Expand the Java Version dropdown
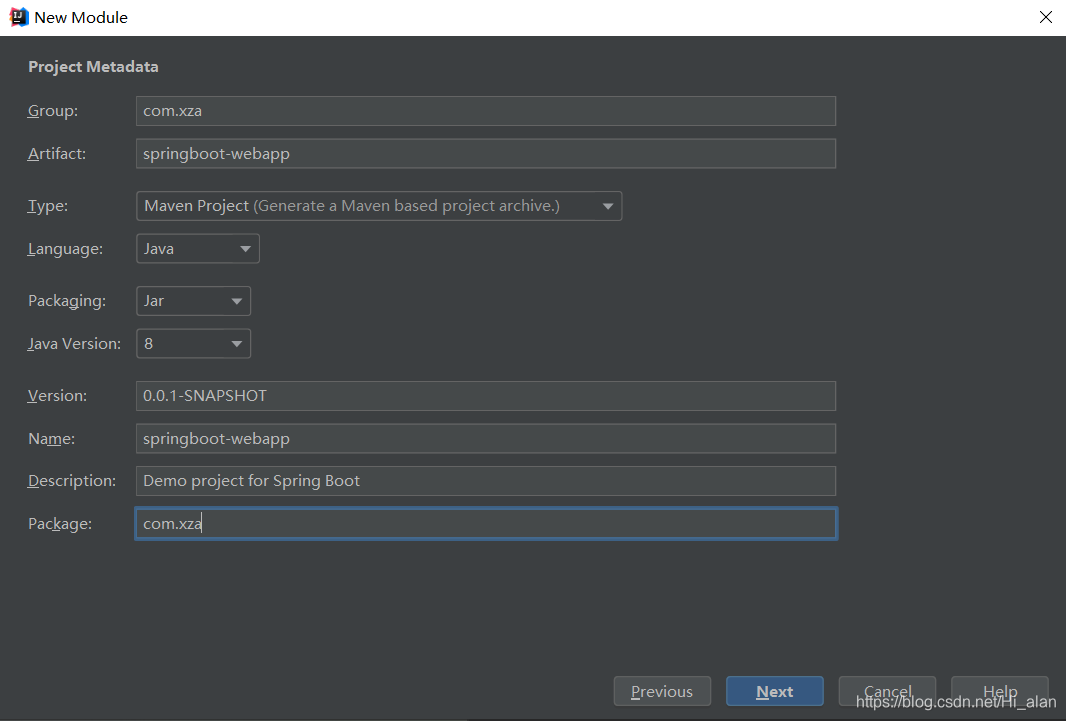 [193, 344]
